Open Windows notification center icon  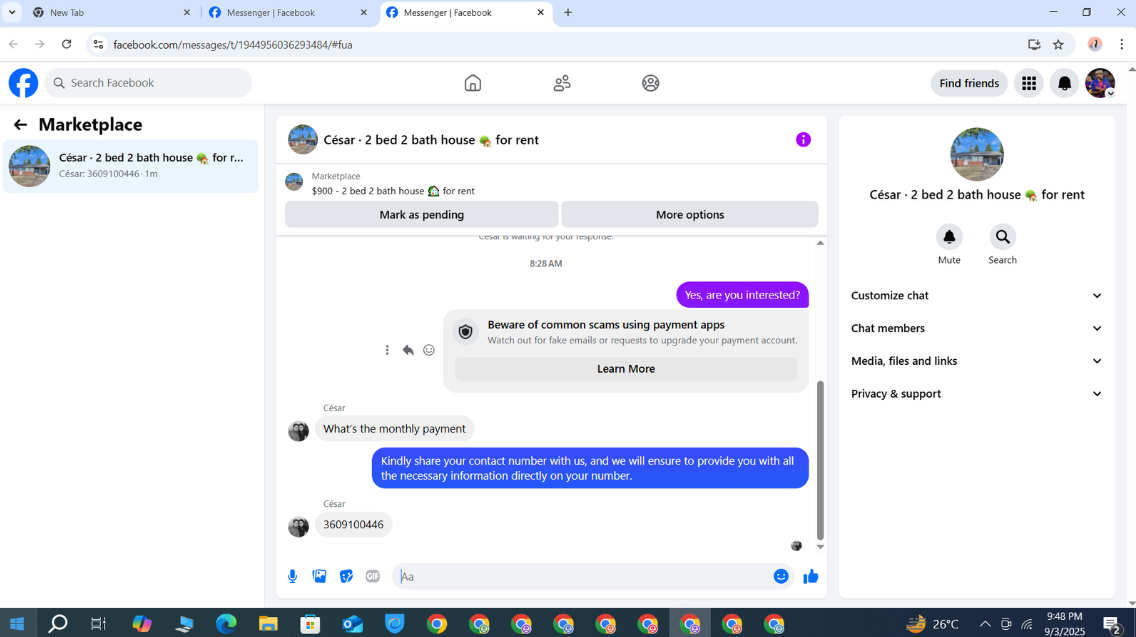point(1112,624)
